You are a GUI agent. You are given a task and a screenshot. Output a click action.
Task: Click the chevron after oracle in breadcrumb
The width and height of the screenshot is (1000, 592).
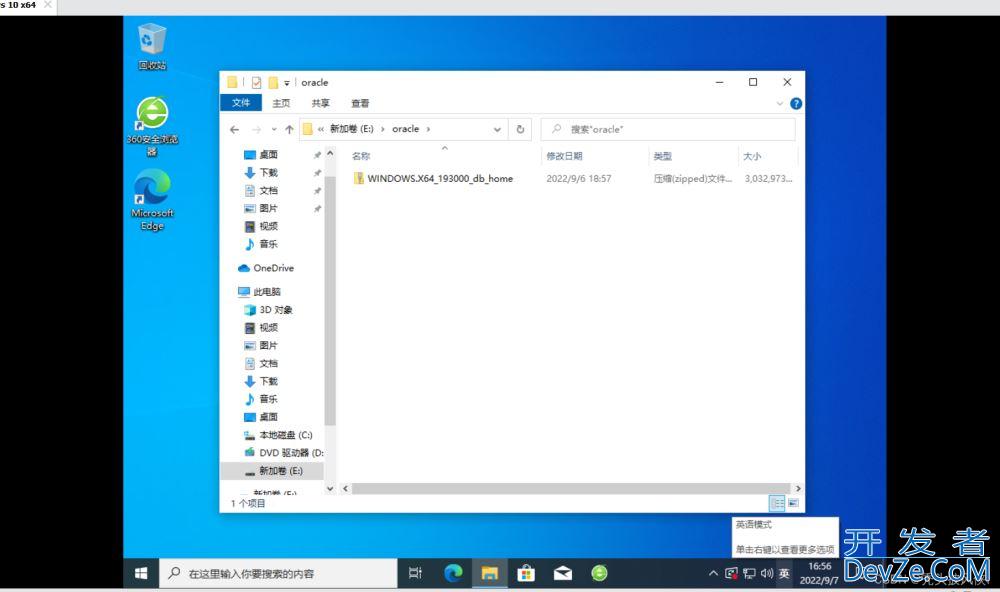pyautogui.click(x=428, y=130)
